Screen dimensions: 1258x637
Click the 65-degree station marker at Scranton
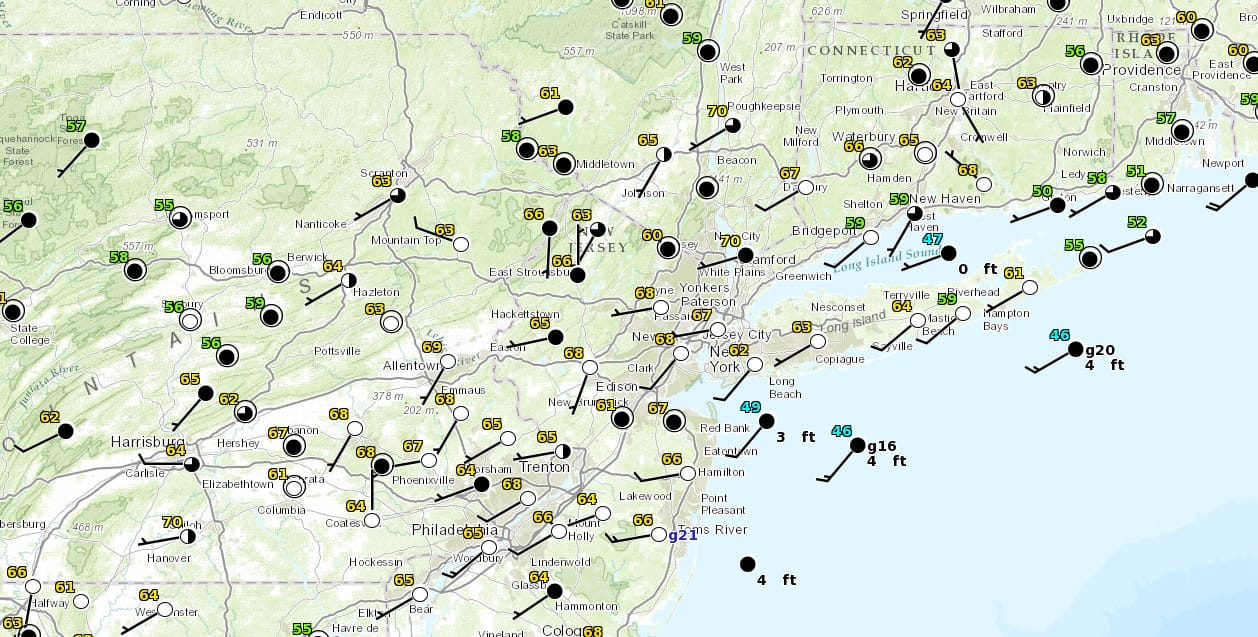397,195
